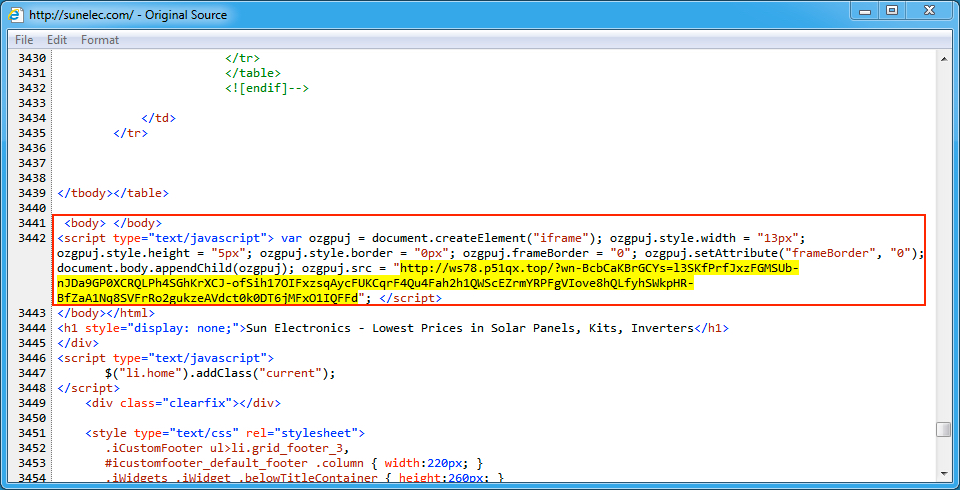Click line number 3444
The height and width of the screenshot is (490, 960).
[x=33, y=328]
